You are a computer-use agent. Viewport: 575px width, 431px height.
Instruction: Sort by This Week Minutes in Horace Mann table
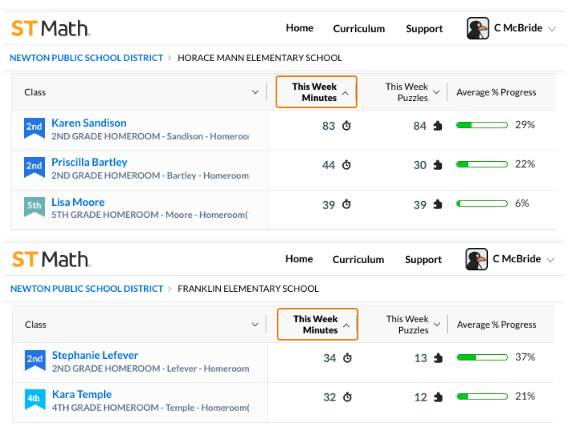(x=316, y=92)
